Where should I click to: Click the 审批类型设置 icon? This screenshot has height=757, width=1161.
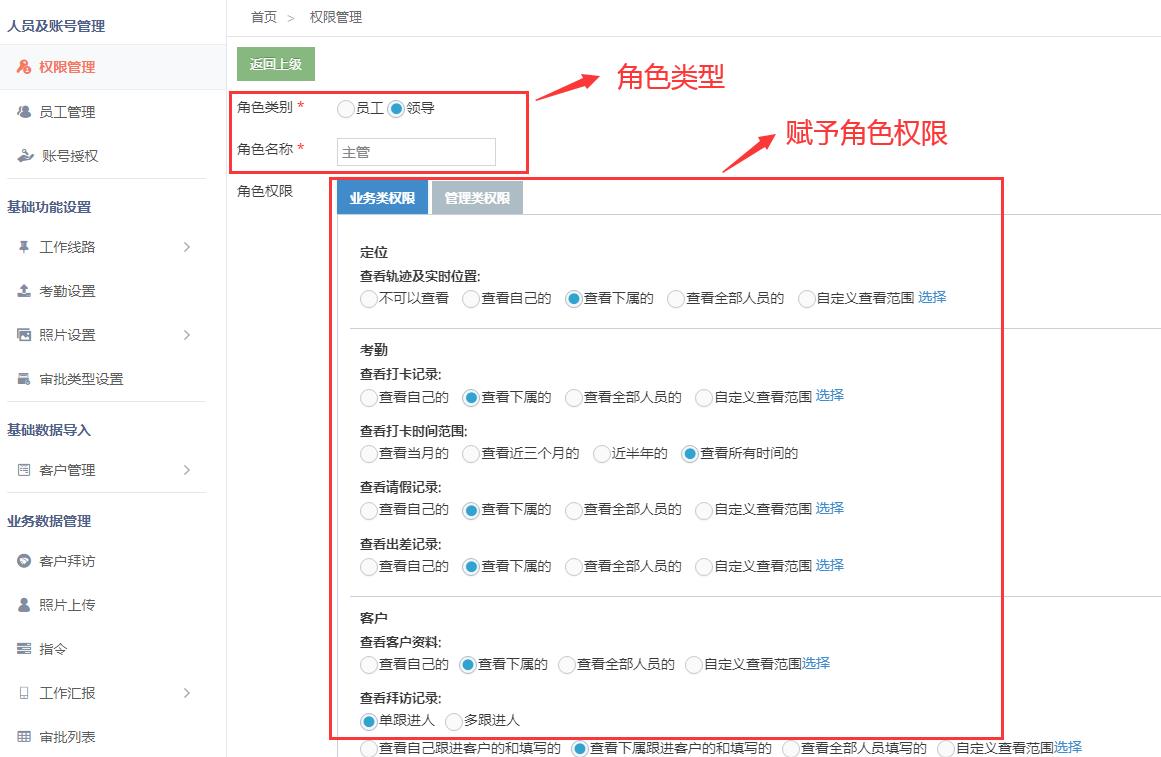[24, 379]
